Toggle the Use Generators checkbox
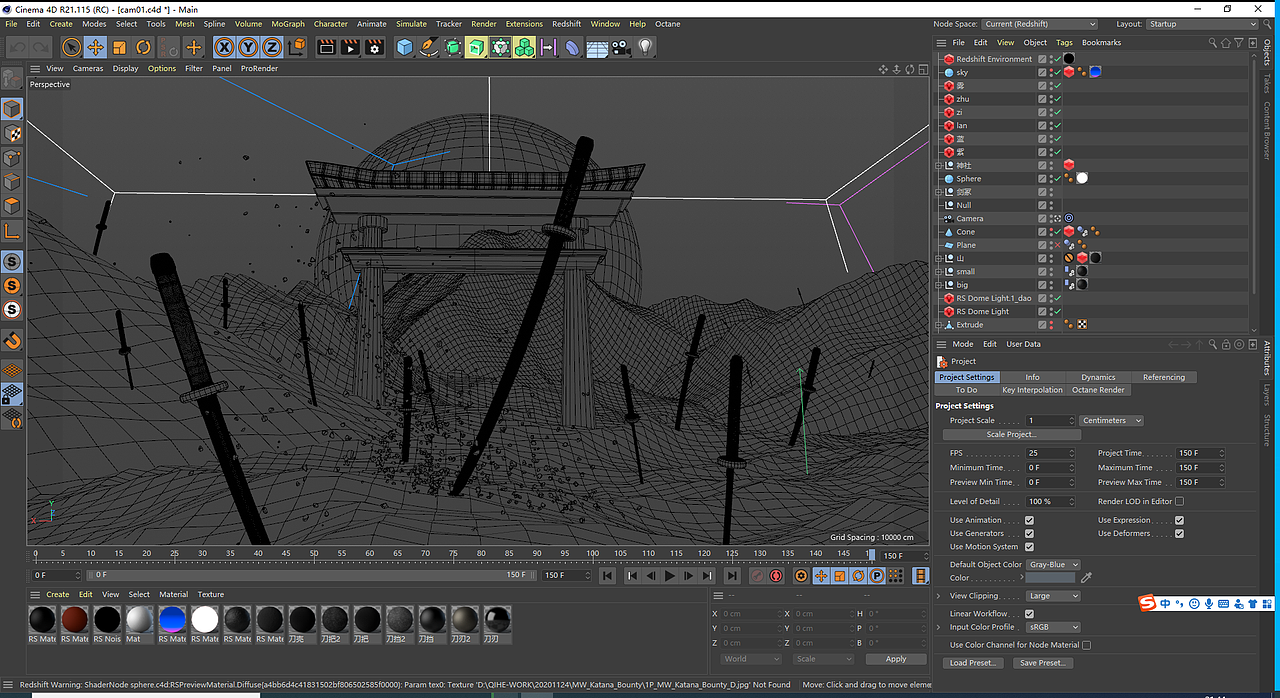Image resolution: width=1280 pixels, height=698 pixels. [x=1029, y=534]
